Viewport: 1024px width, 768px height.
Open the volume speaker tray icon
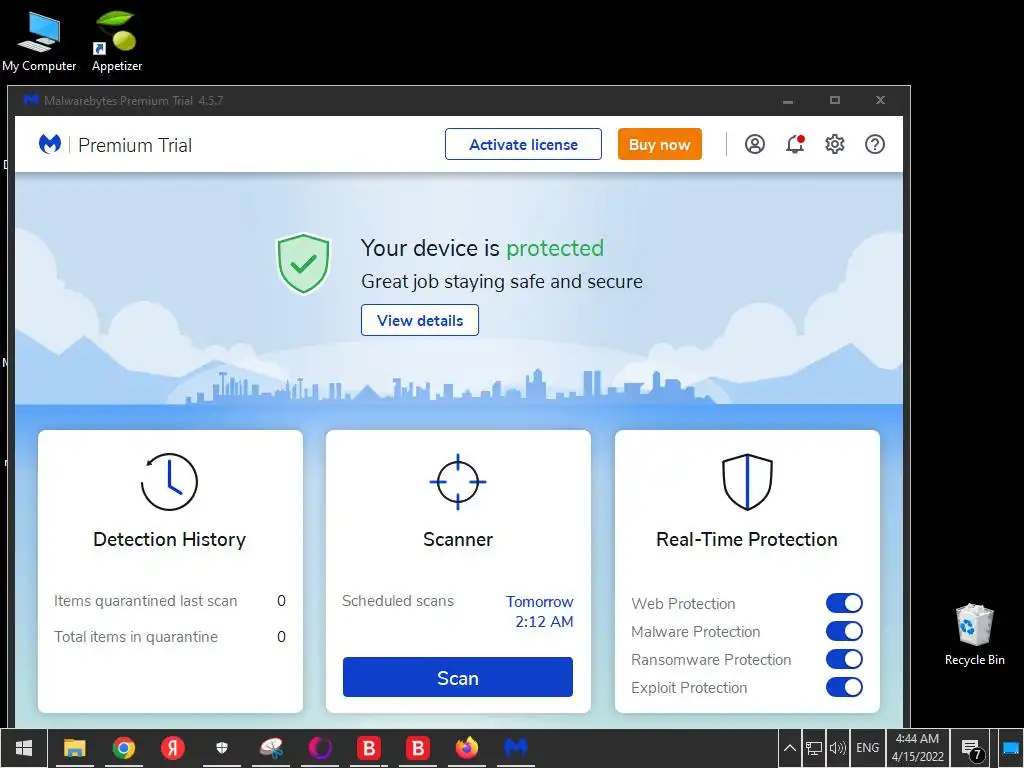point(837,748)
